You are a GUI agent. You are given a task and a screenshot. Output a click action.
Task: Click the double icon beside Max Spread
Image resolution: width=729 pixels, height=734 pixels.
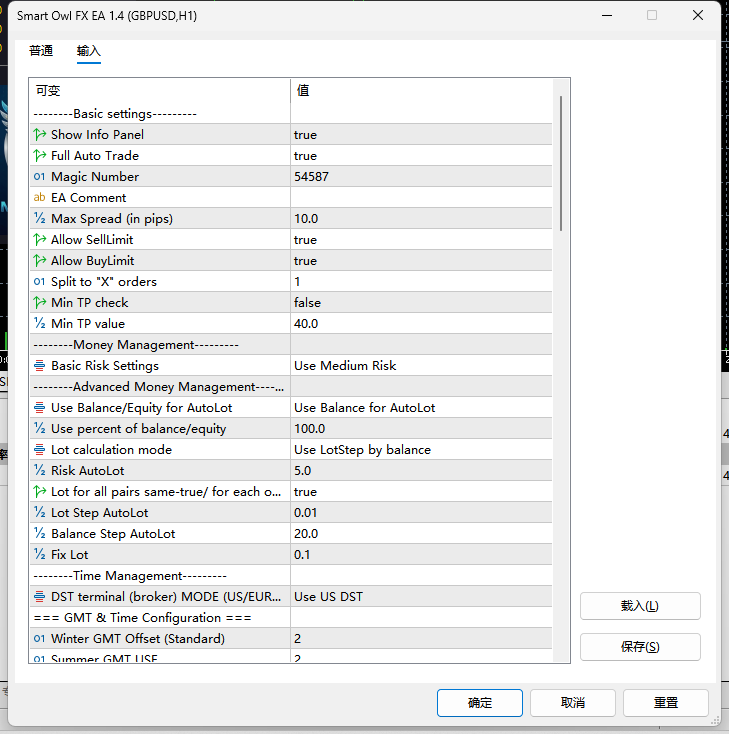tap(40, 219)
